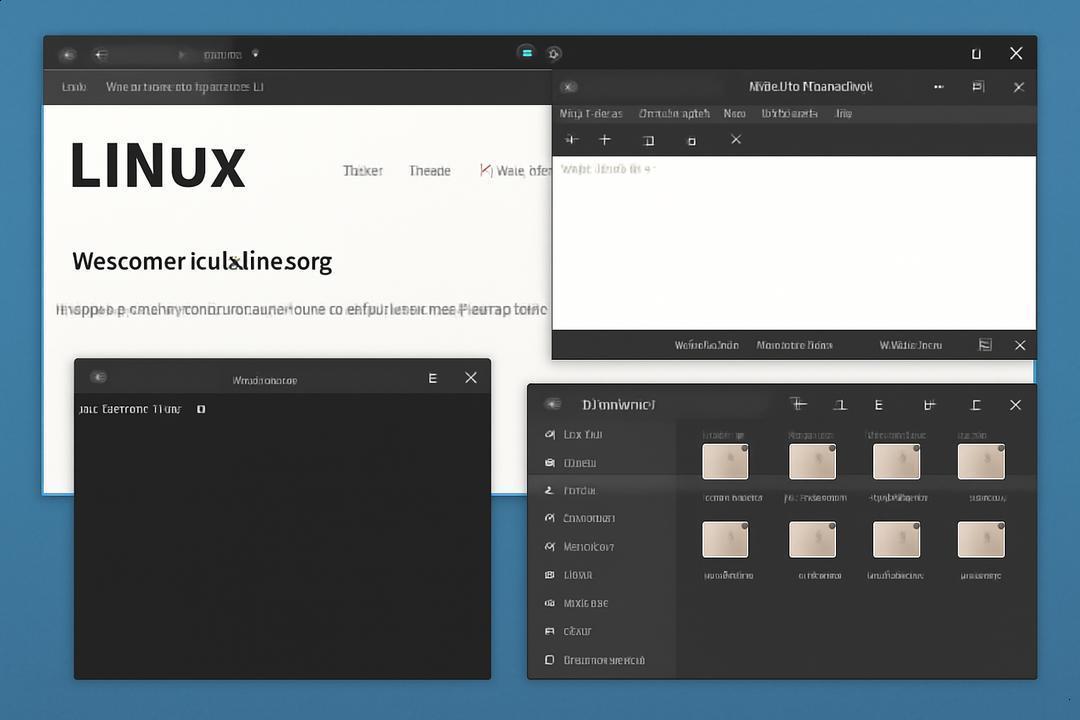Click the E-shaped menu icon in terminal title bar
The image size is (1080, 720).
(433, 378)
